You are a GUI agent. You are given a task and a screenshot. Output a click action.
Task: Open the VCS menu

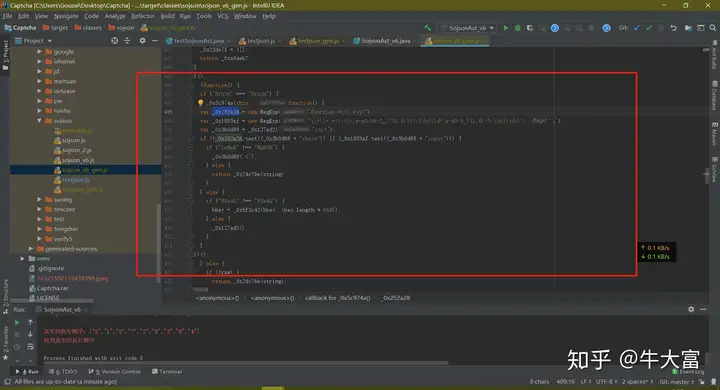coord(222,16)
